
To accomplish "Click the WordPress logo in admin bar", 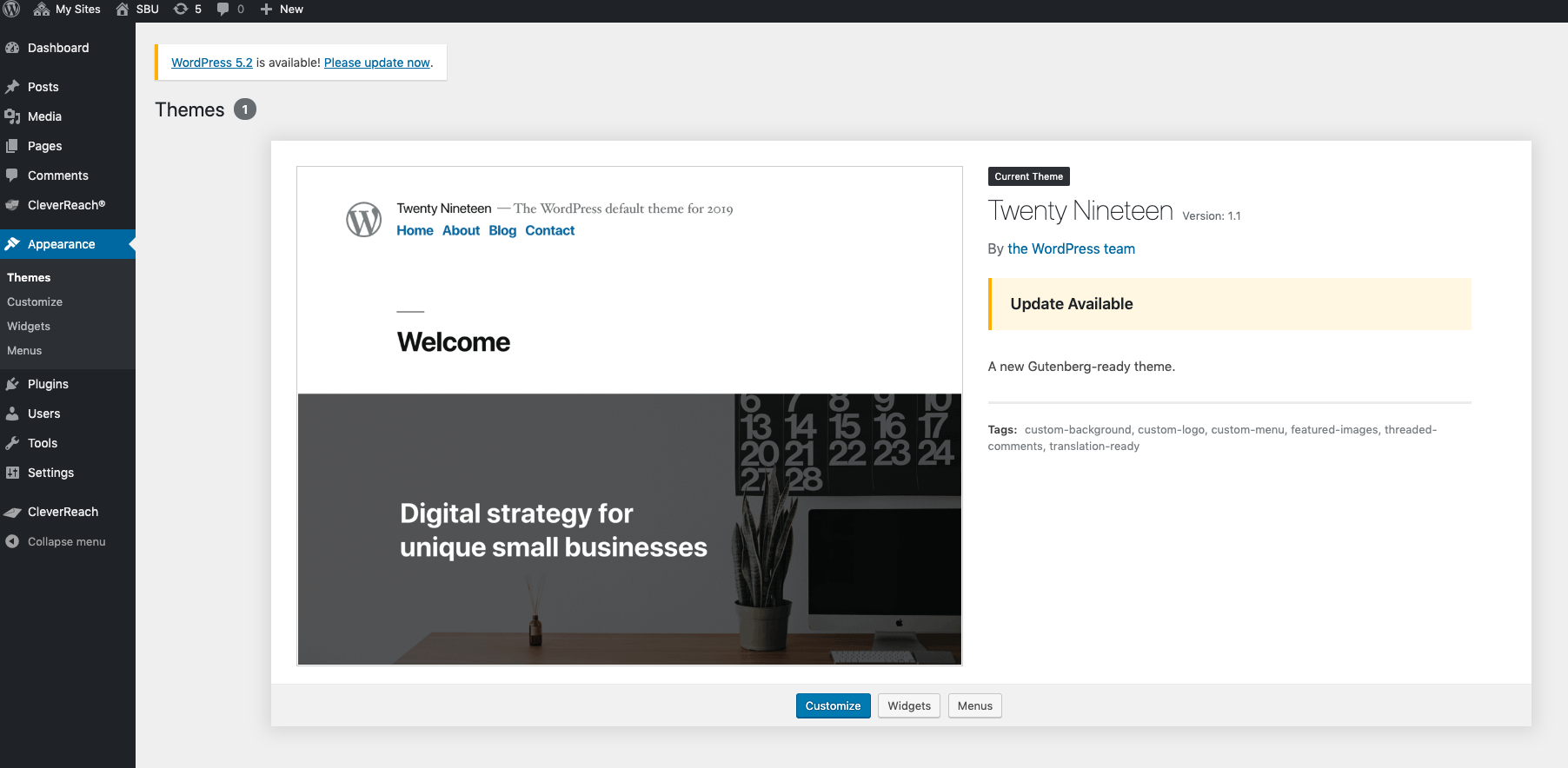I will click(x=11, y=10).
